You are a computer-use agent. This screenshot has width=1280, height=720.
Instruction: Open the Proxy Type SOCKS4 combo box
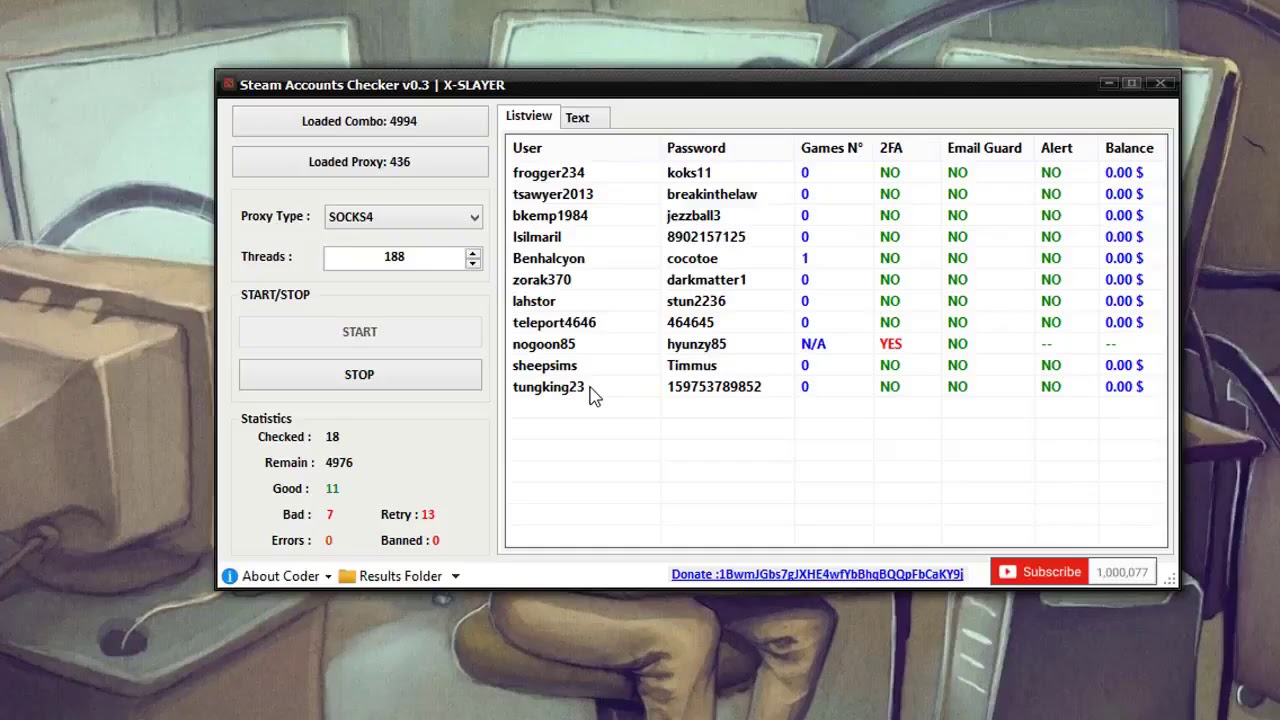pos(403,217)
